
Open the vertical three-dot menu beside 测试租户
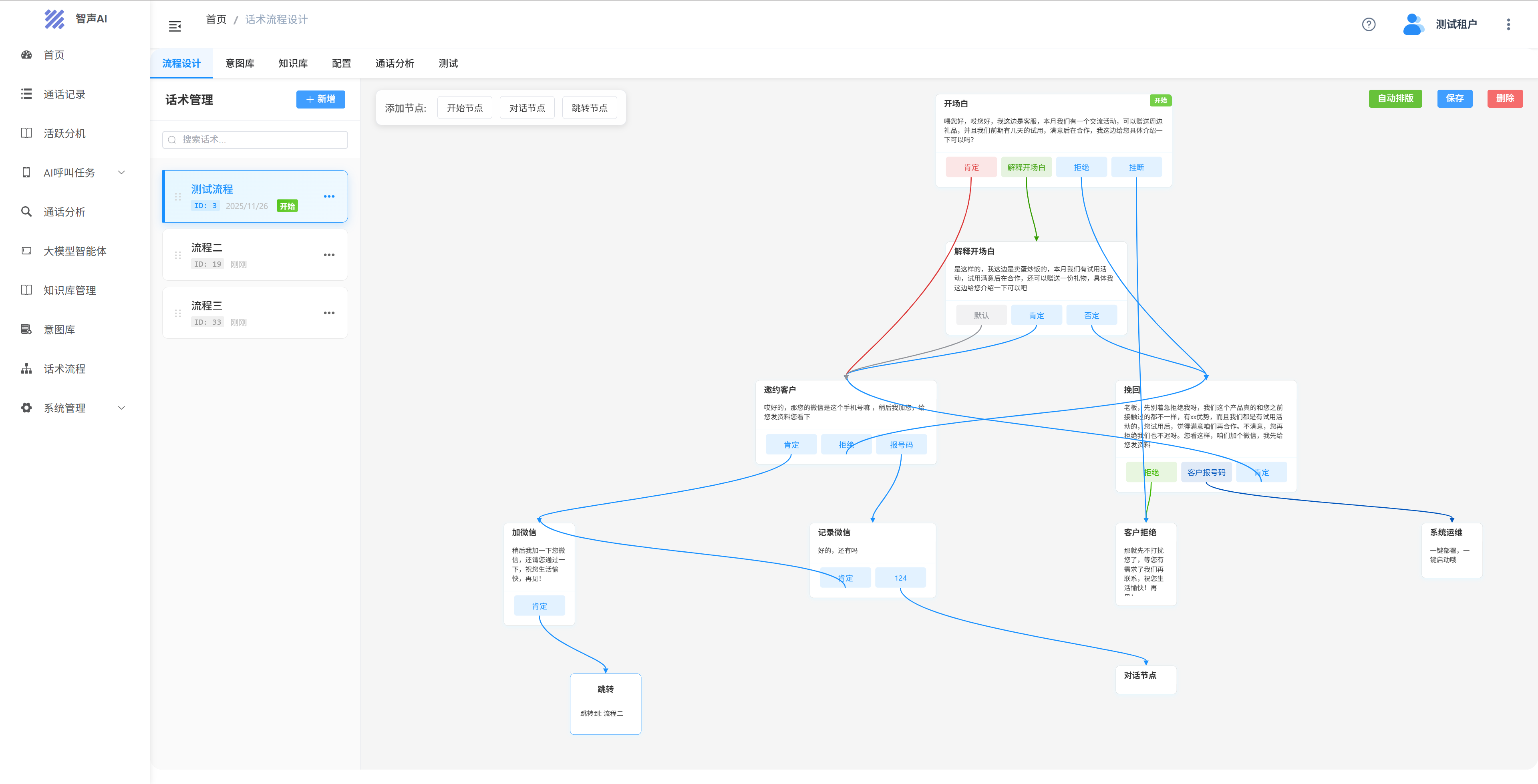coord(1508,24)
